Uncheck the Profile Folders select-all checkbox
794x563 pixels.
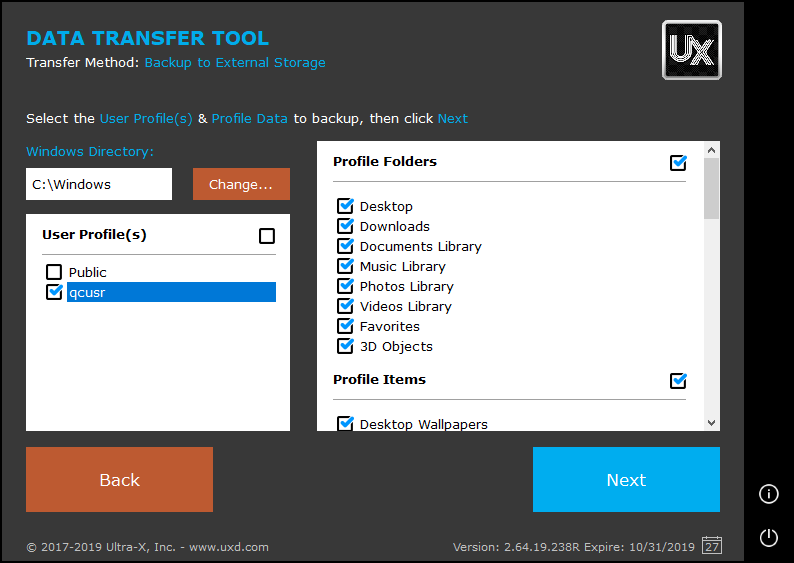[678, 162]
